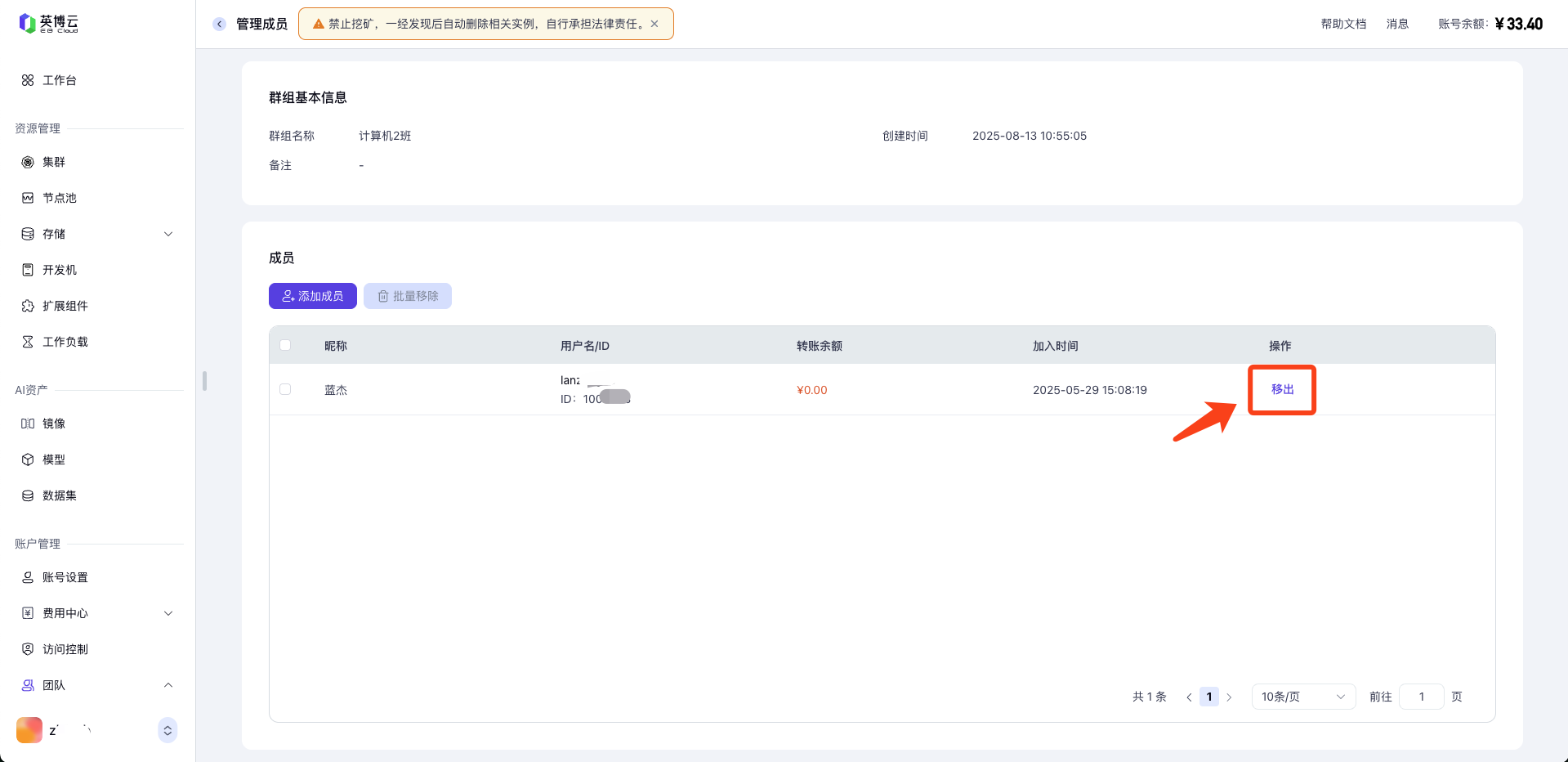Collapse the 团队 menu section

168,685
